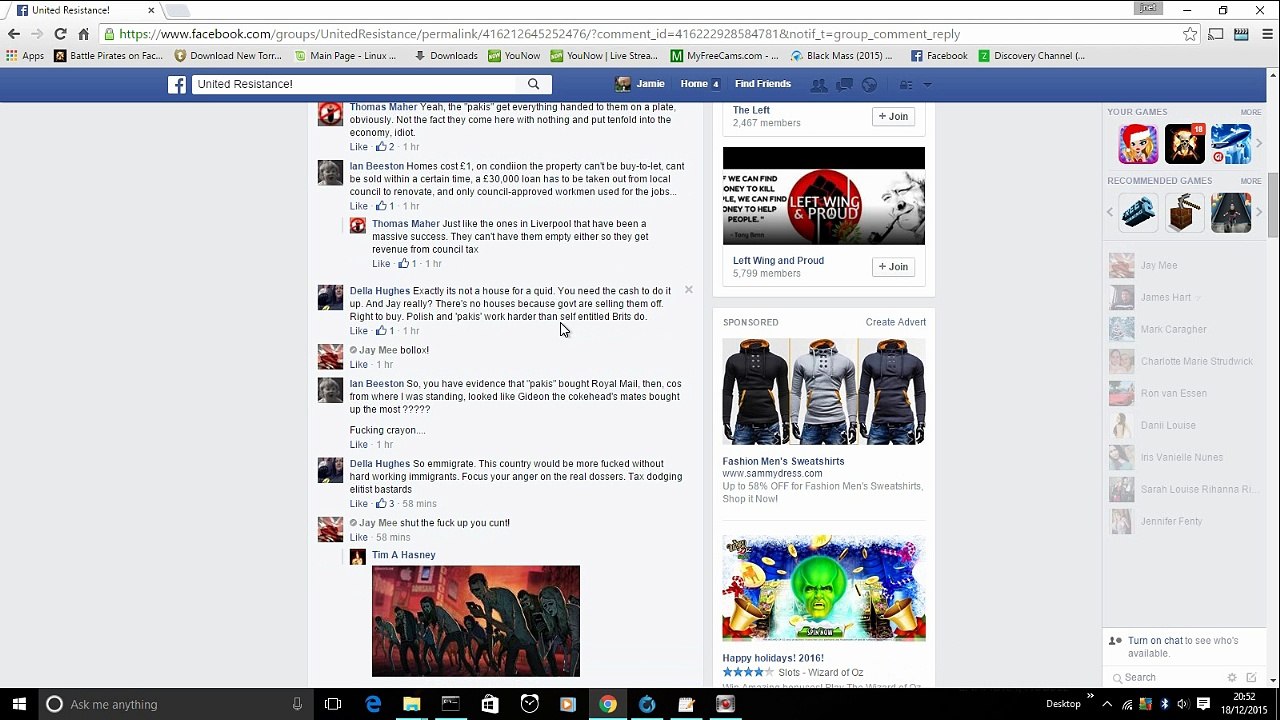Click the page vertical scrollbar thumb
This screenshot has height=720, width=1280.
pyautogui.click(x=1273, y=205)
